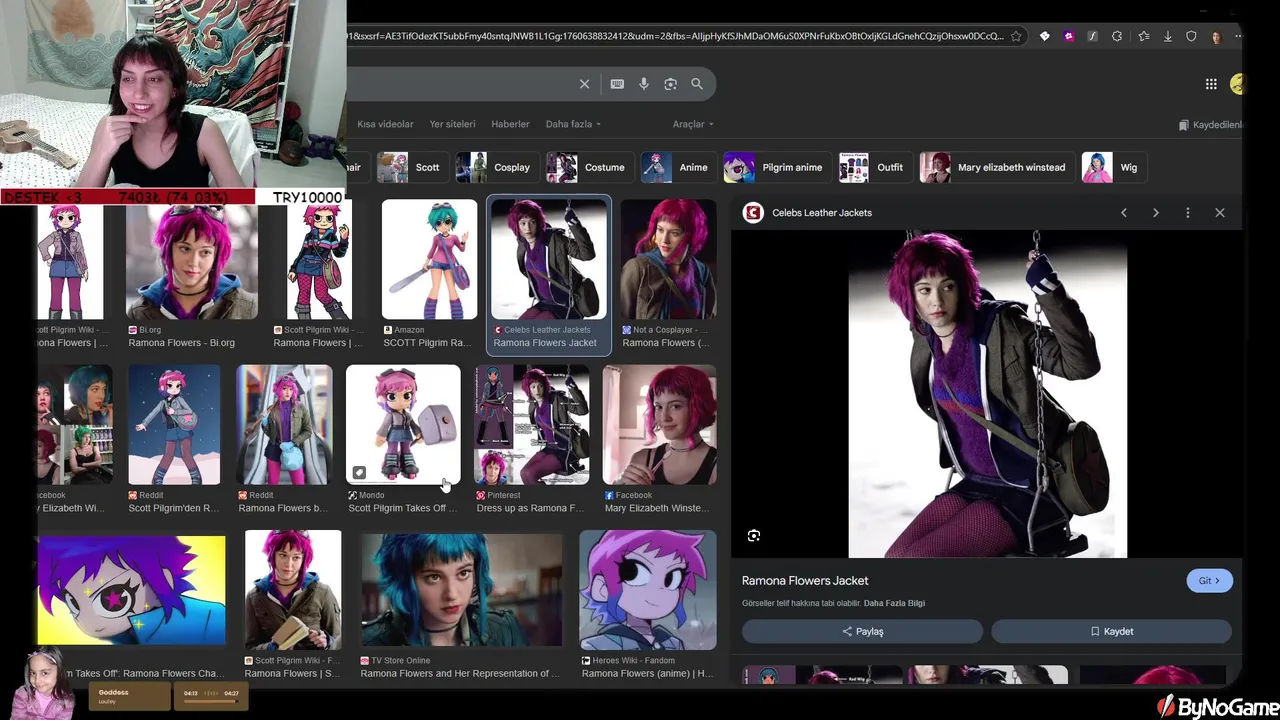1280x720 pixels.
Task: Save image with the Kaydet button
Action: (1111, 631)
